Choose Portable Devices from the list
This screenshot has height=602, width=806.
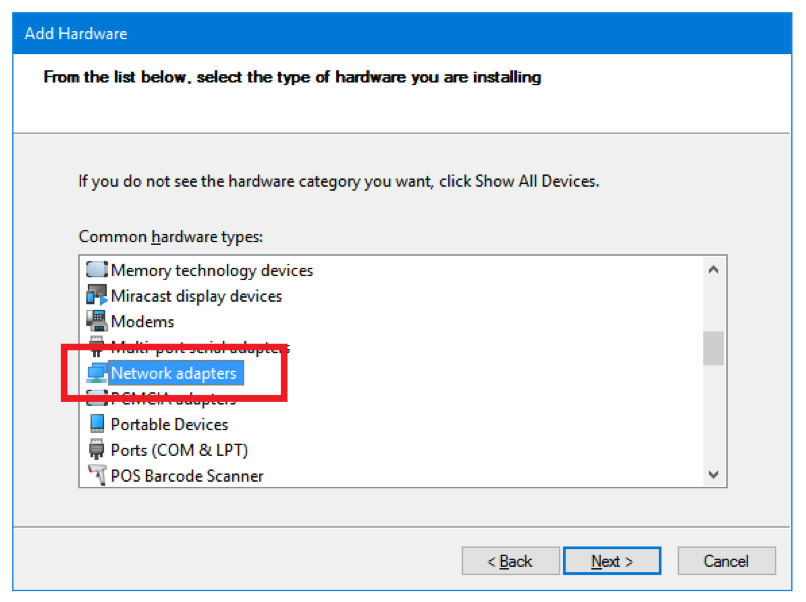coord(169,424)
